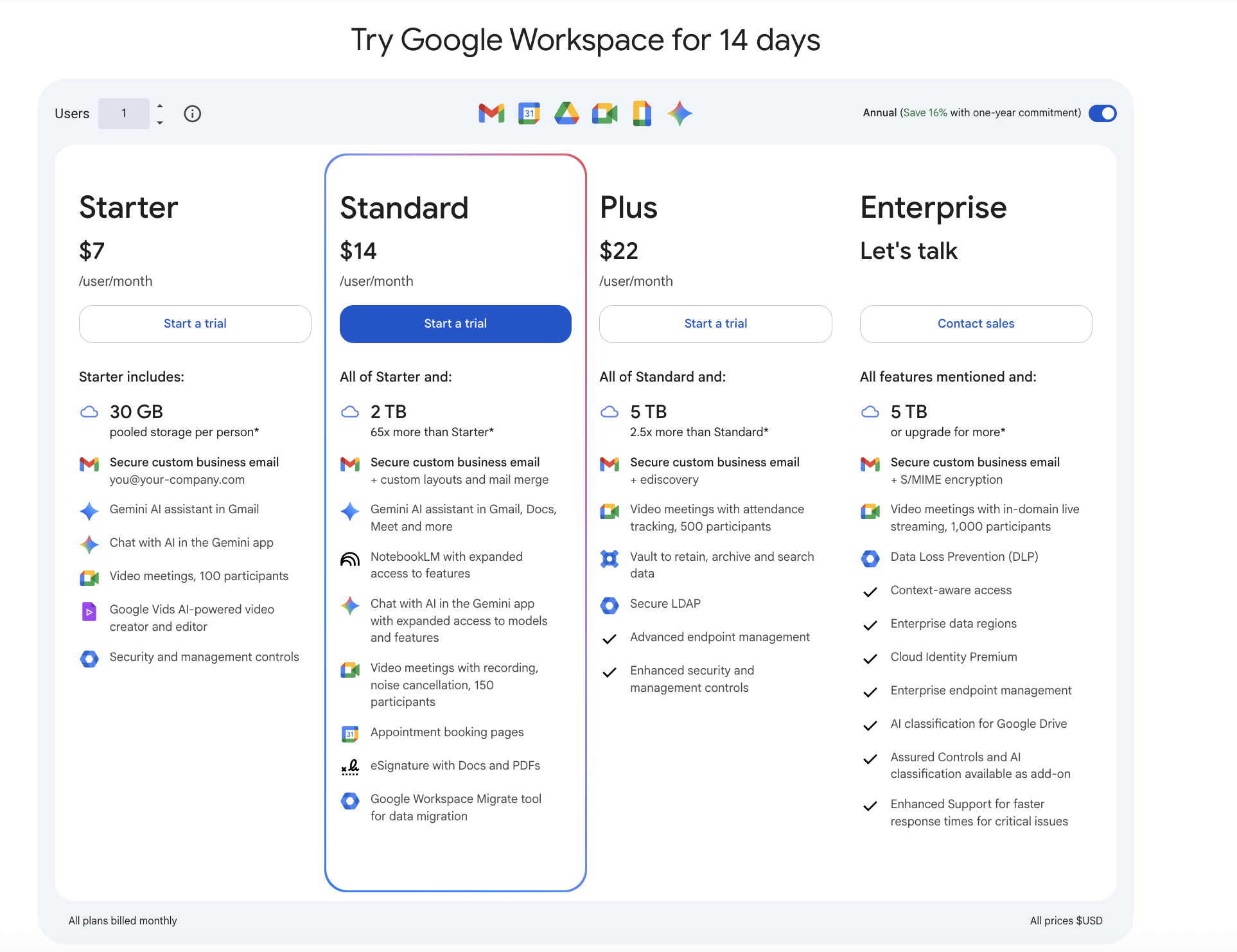This screenshot has height=952, width=1237.
Task: Start a trial for the Starter plan
Action: (195, 324)
